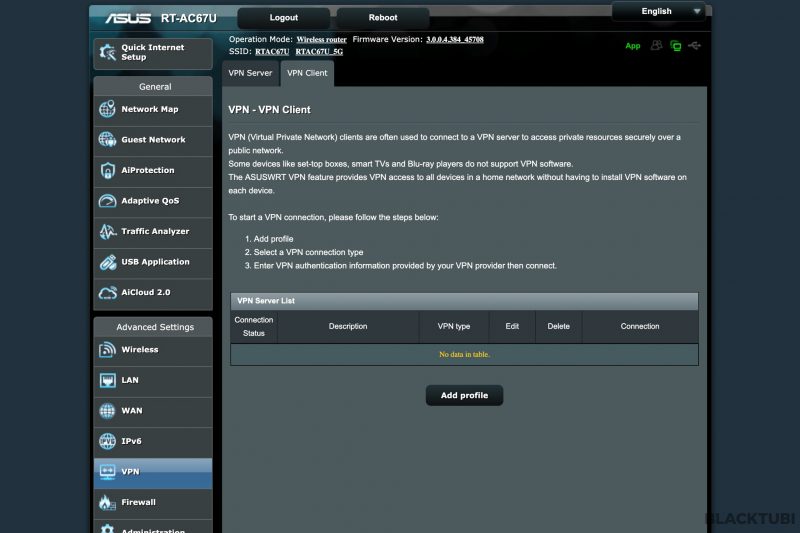Switch to the VPN Server tab
The width and height of the screenshot is (800, 533).
pyautogui.click(x=251, y=73)
